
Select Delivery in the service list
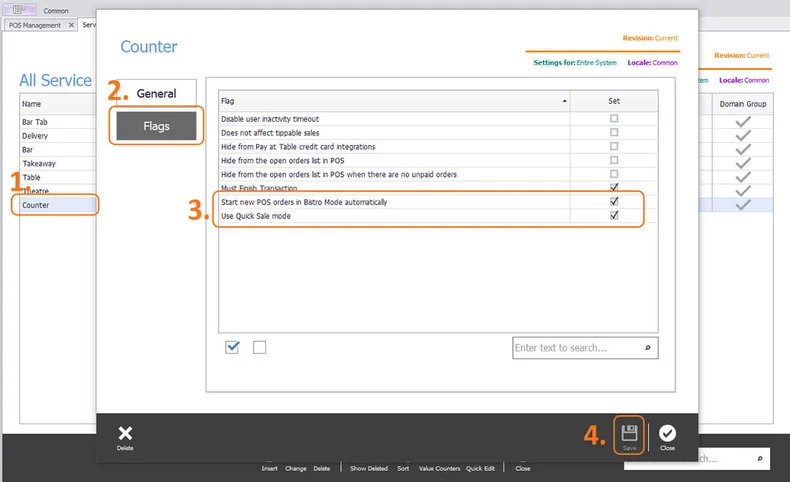(35, 135)
